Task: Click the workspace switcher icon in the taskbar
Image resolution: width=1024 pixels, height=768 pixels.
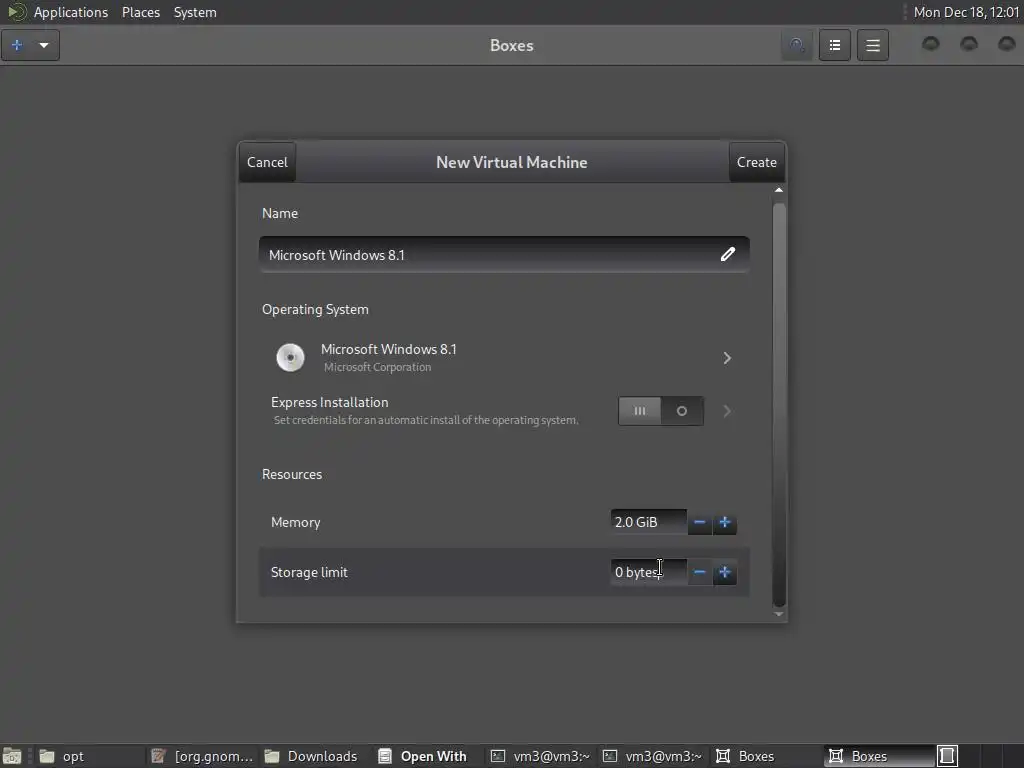Action: [948, 756]
